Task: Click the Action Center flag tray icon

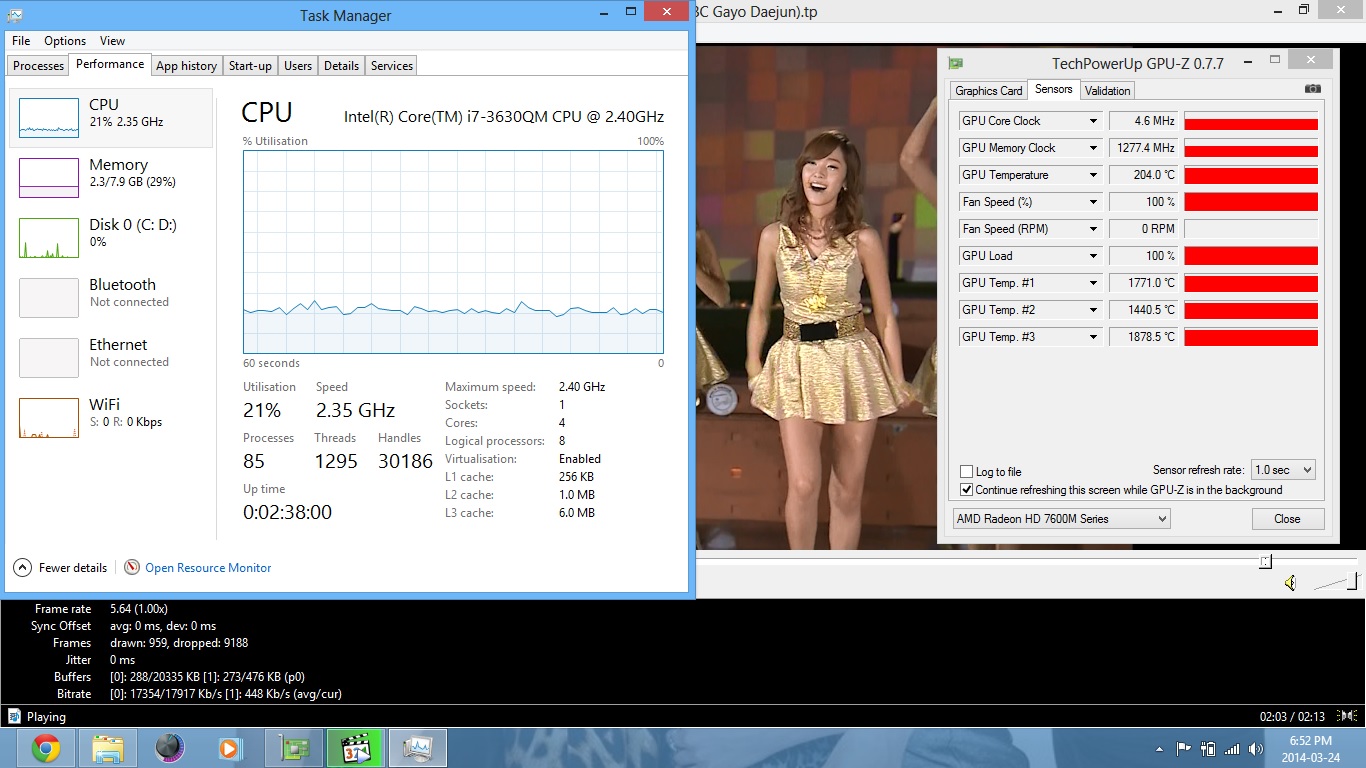Action: 1183,748
